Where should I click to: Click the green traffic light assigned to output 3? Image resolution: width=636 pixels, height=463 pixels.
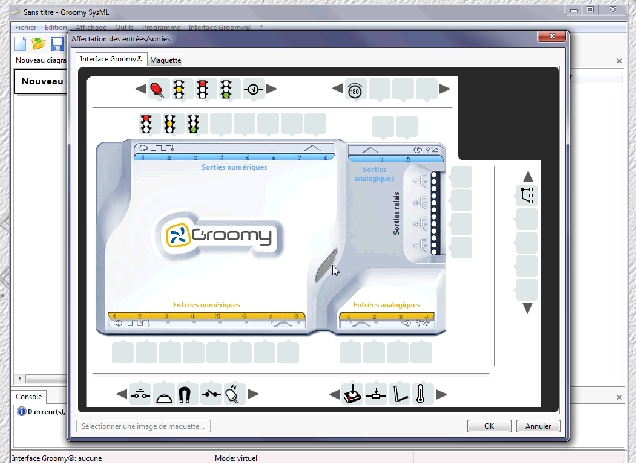[x=193, y=124]
